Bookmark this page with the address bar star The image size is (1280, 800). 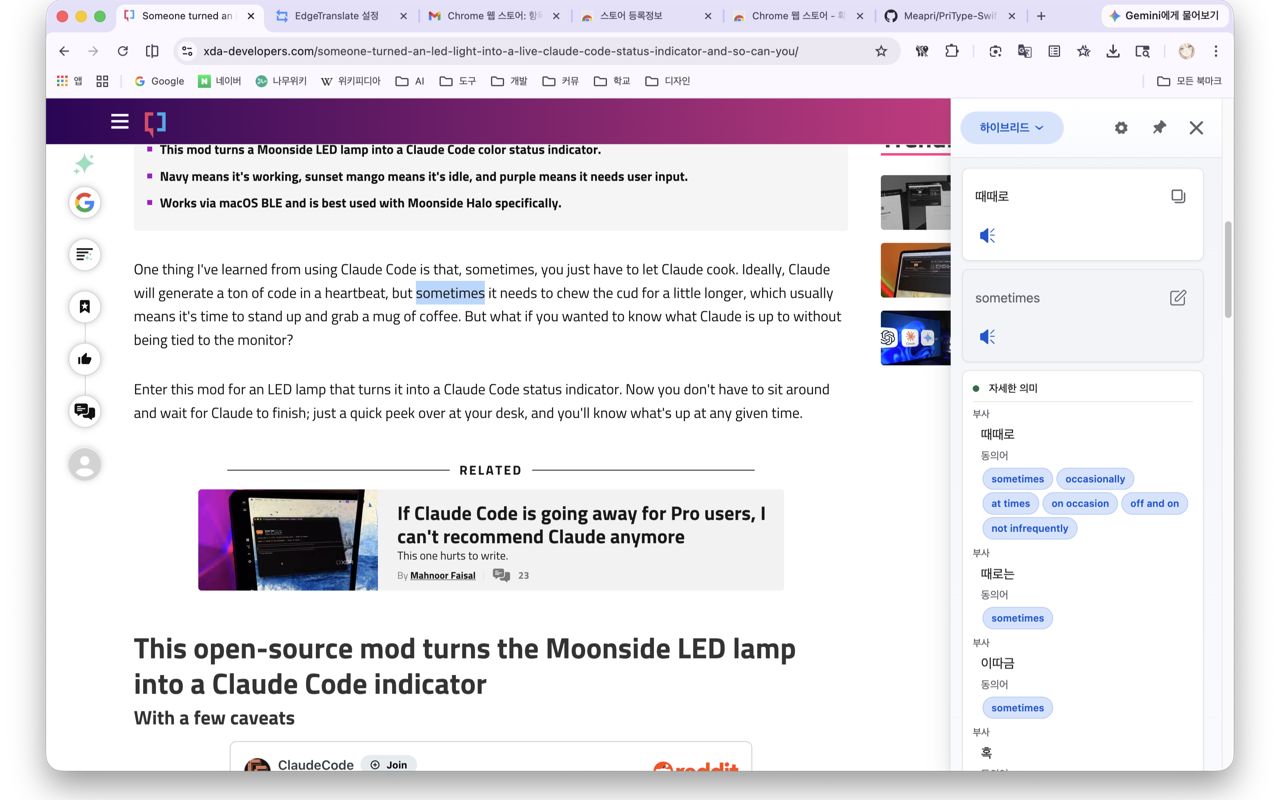tap(881, 51)
